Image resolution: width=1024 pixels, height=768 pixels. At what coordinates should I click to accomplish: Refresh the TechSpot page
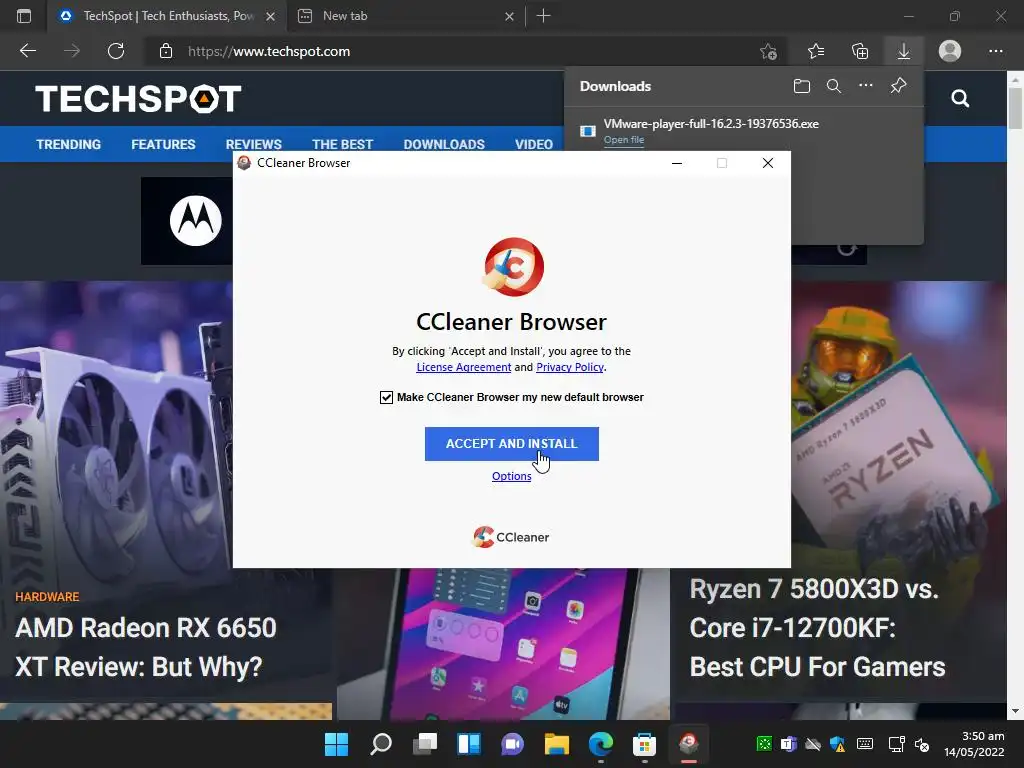[x=116, y=51]
